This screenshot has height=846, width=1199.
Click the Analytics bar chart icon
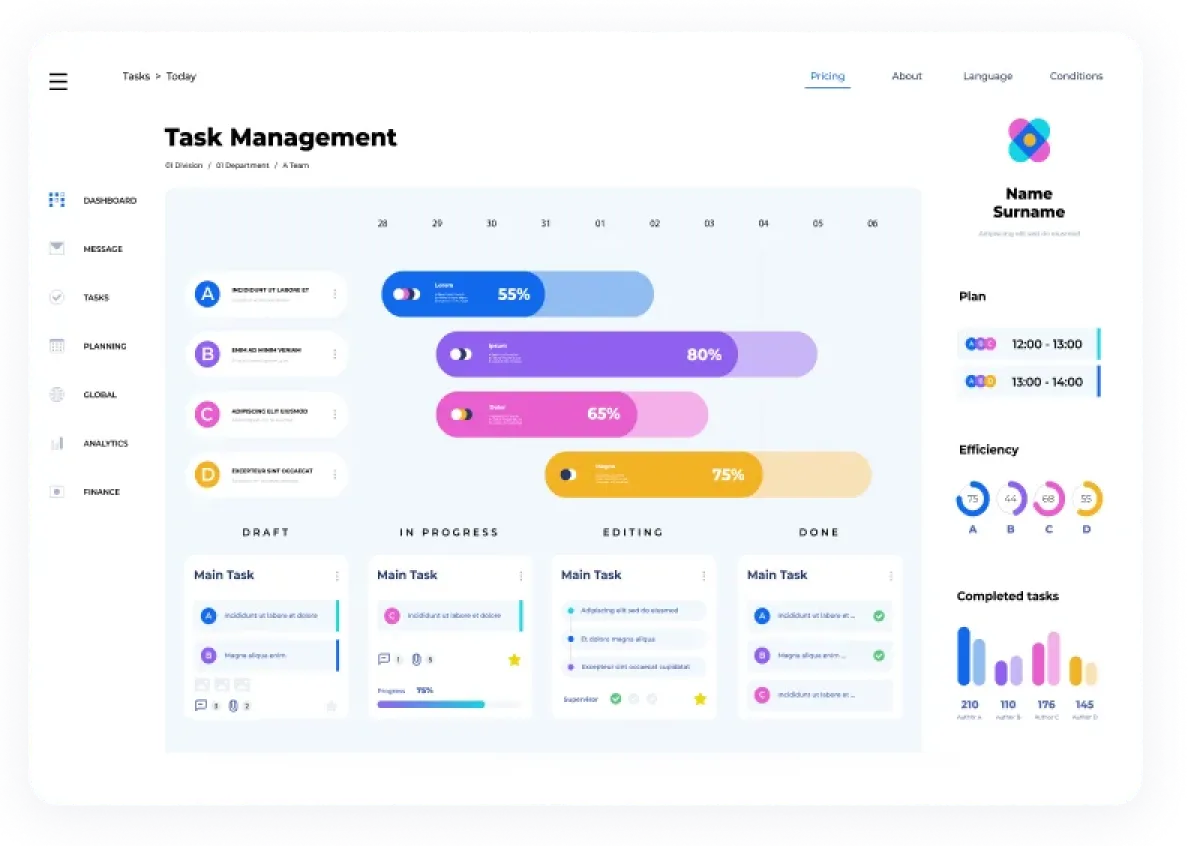[x=57, y=443]
